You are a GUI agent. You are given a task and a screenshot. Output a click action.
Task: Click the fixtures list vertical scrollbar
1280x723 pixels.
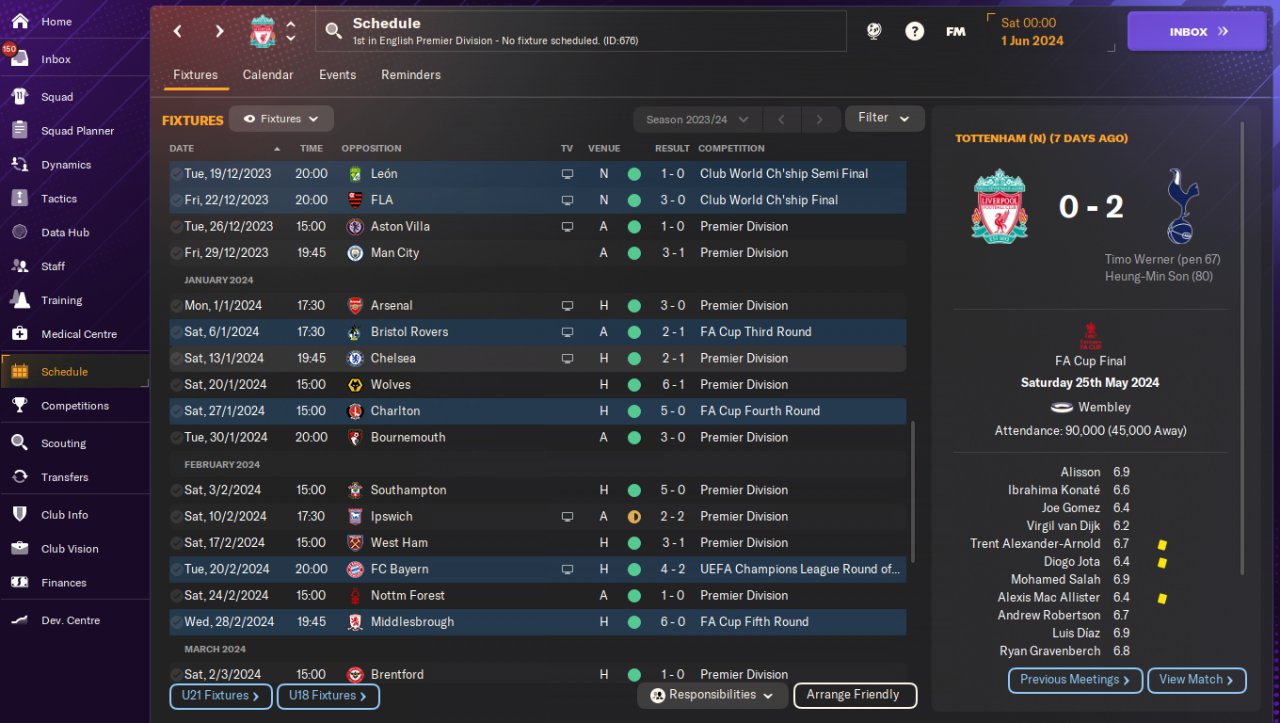[912, 490]
